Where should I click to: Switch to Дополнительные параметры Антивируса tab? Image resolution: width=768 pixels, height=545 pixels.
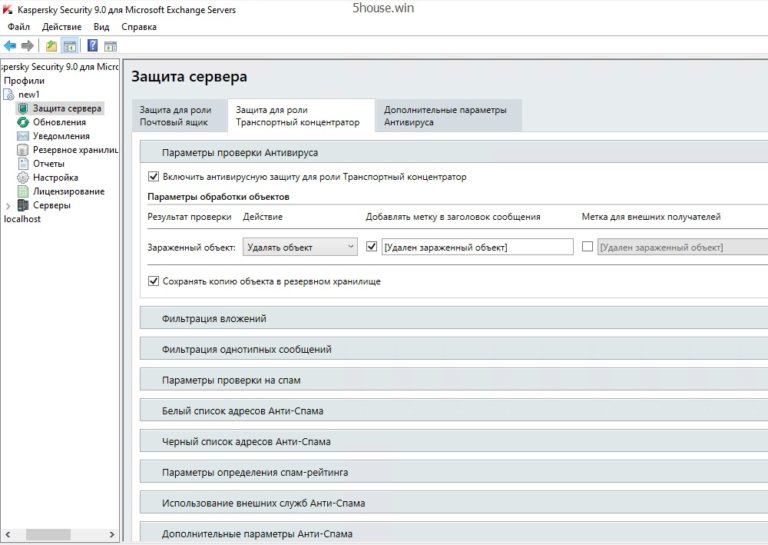tap(449, 116)
